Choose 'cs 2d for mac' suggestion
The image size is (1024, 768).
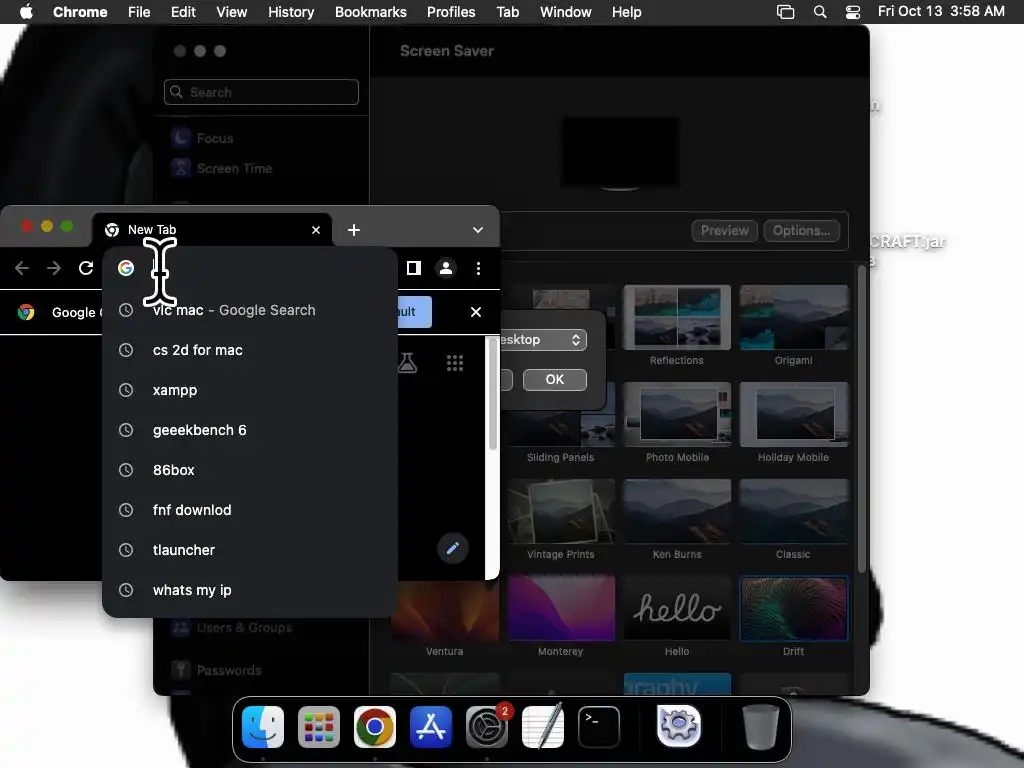(x=250, y=350)
